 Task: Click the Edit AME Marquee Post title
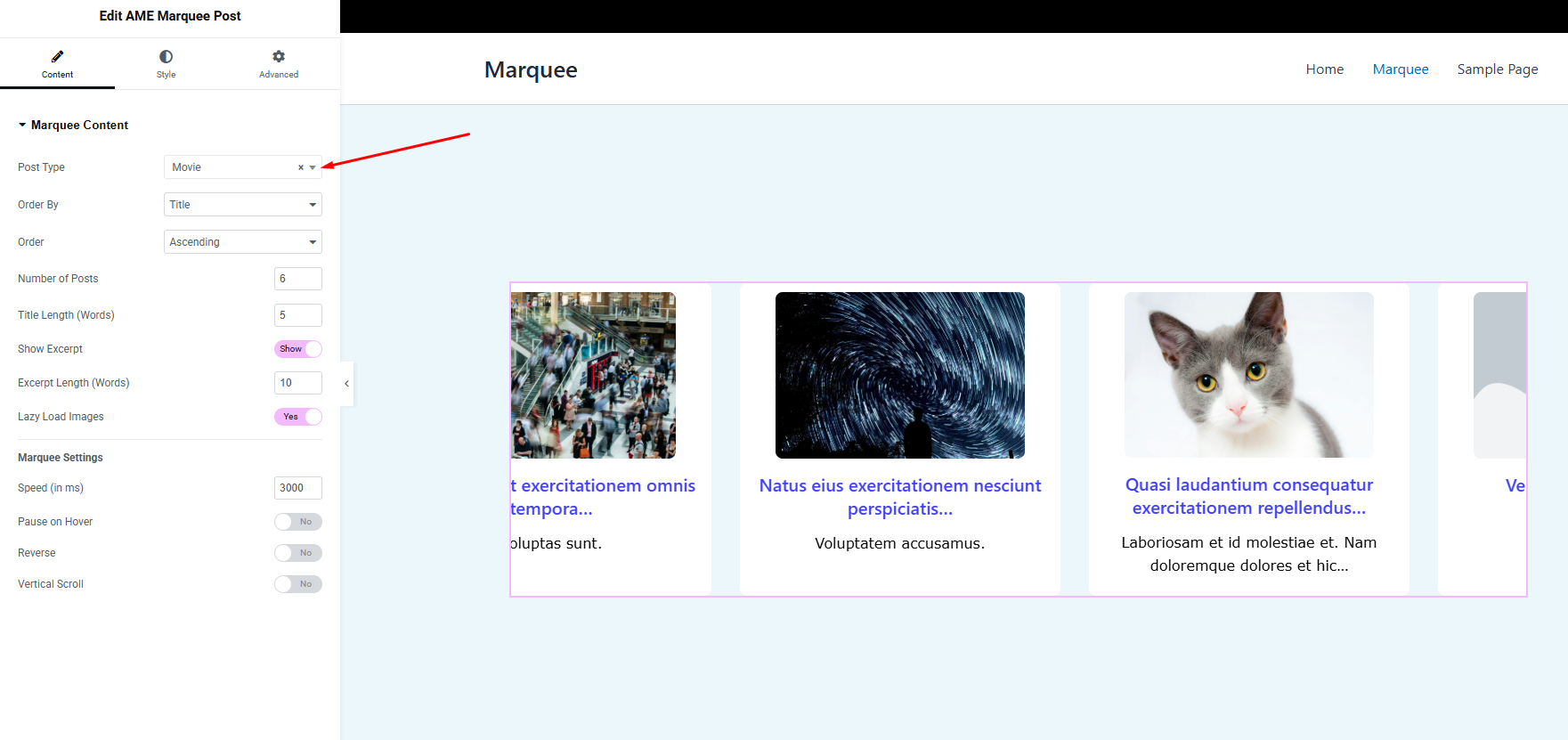pyautogui.click(x=170, y=16)
